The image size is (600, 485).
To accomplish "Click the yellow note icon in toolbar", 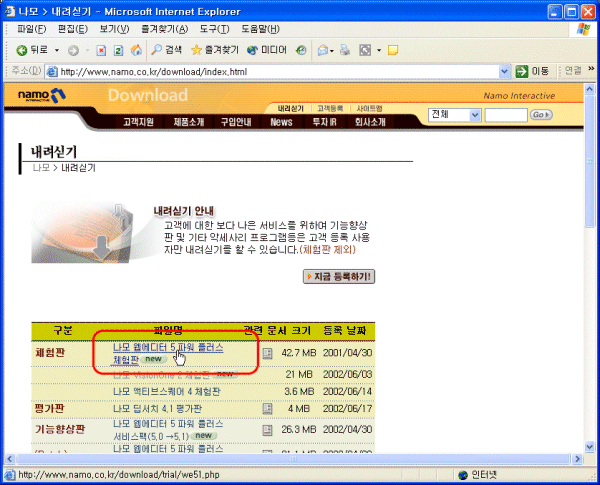I will pyautogui.click(x=393, y=50).
